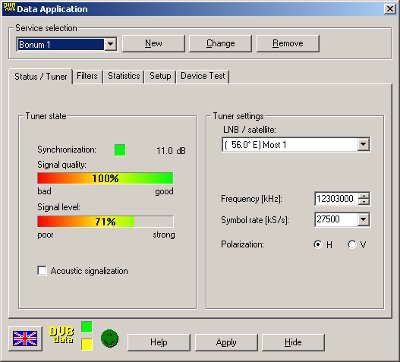The image size is (400, 362).
Task: Click the (56.0° E) Most 1 satellite text
Action: (x=255, y=145)
